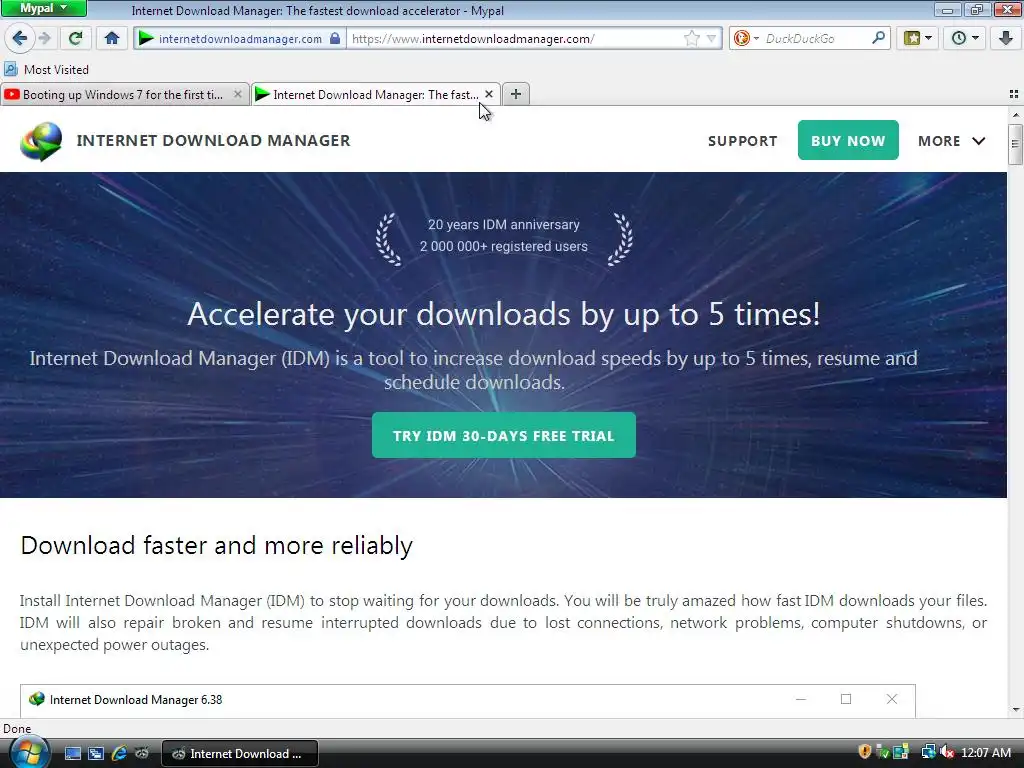Open the DuckDuckGo search engine selector
This screenshot has width=1024, height=768.
point(745,39)
